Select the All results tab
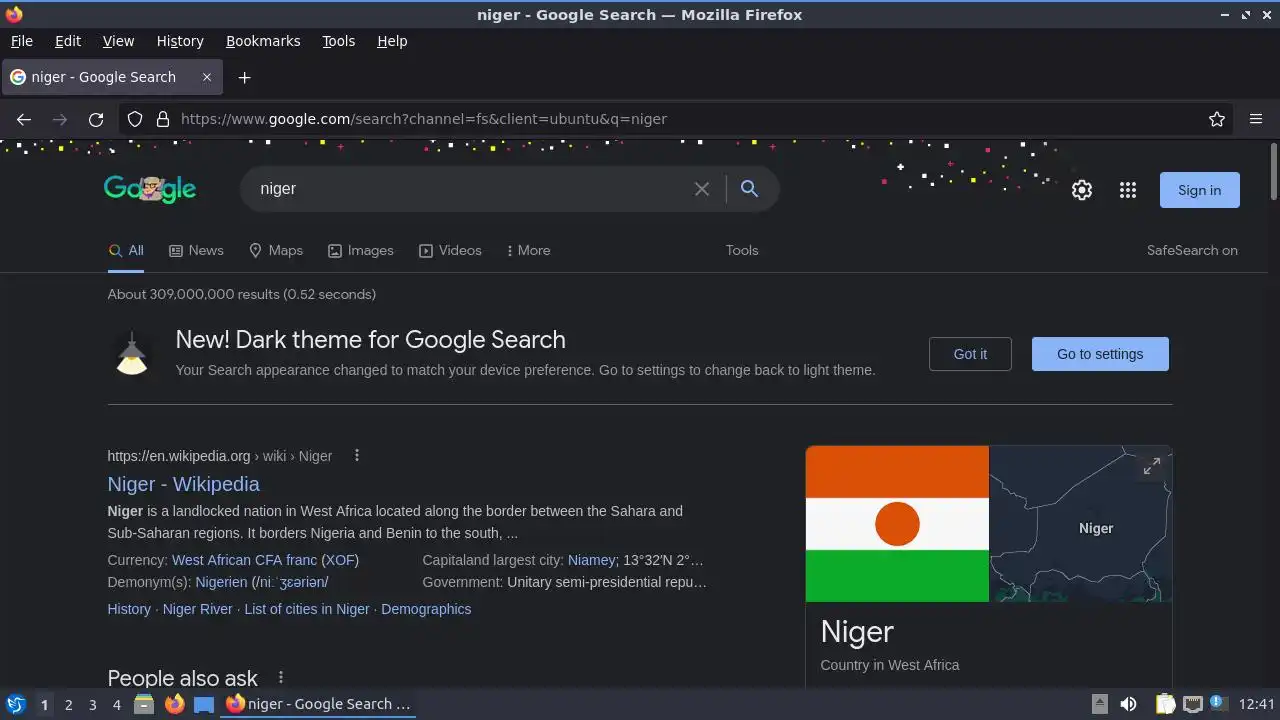Image resolution: width=1280 pixels, height=720 pixels. tap(126, 250)
